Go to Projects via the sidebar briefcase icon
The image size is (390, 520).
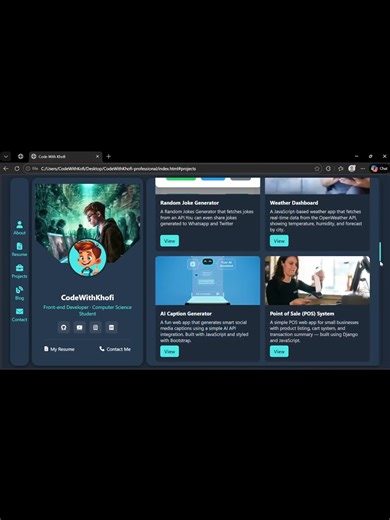tap(19, 271)
